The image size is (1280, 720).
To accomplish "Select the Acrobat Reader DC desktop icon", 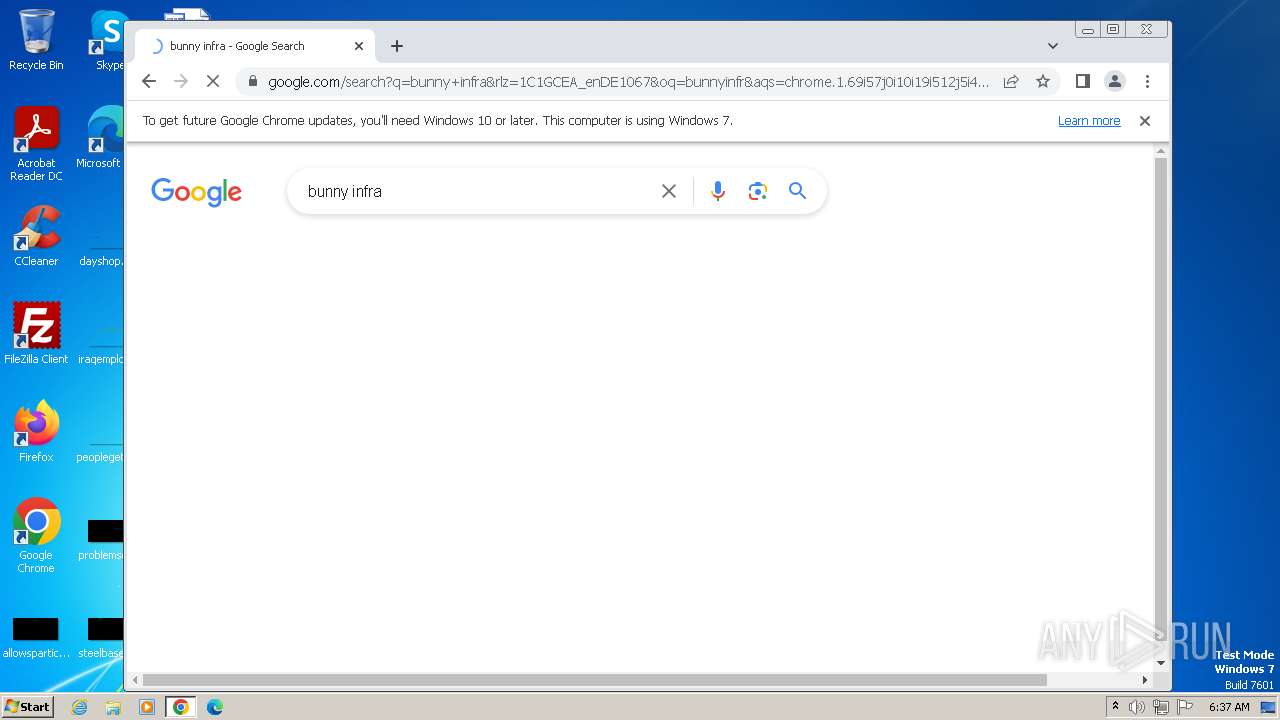I will (36, 144).
